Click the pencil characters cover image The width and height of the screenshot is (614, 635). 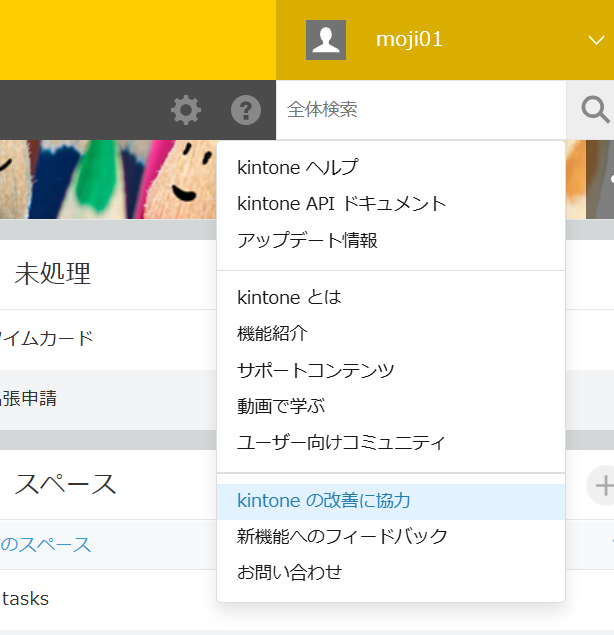click(x=108, y=179)
